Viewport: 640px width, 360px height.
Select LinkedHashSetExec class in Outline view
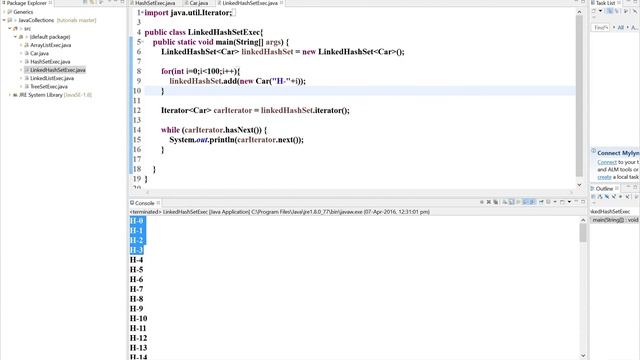tap(610, 211)
